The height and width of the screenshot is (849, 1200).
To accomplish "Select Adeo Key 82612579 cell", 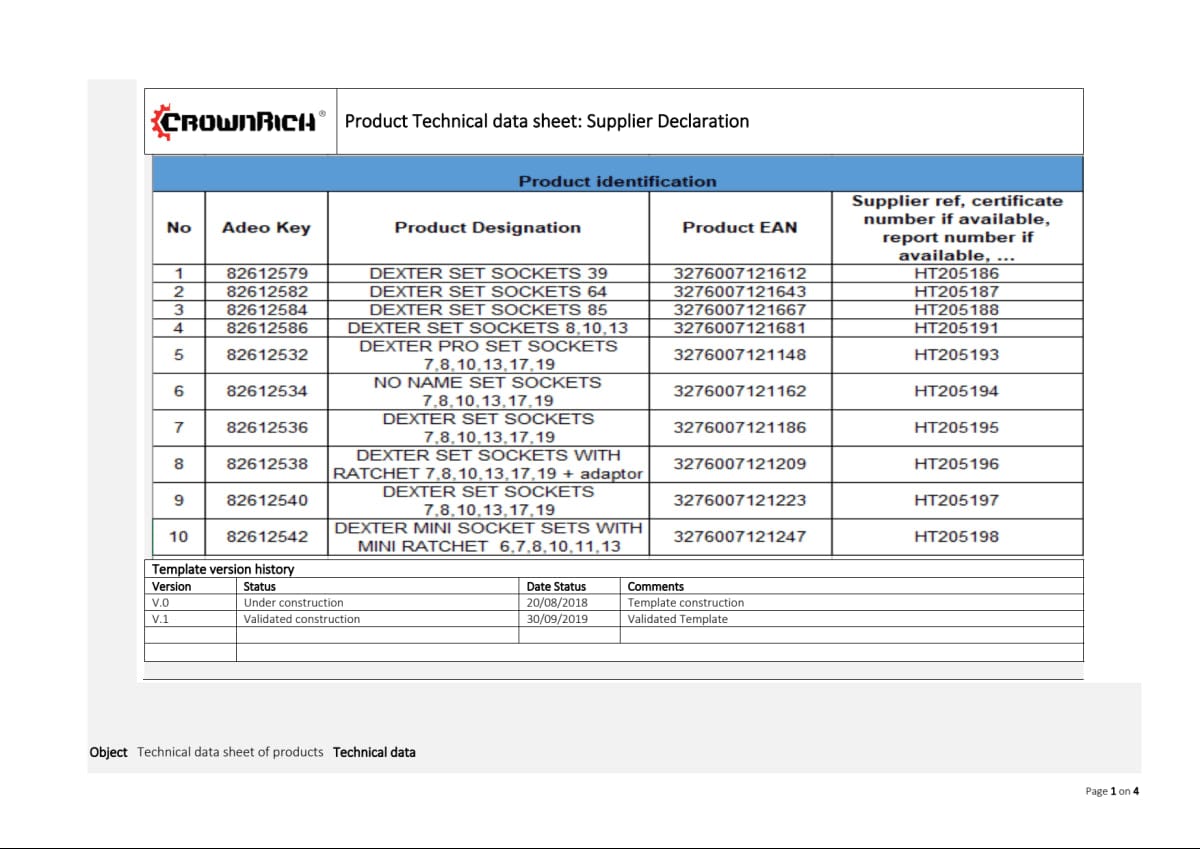I will point(266,273).
